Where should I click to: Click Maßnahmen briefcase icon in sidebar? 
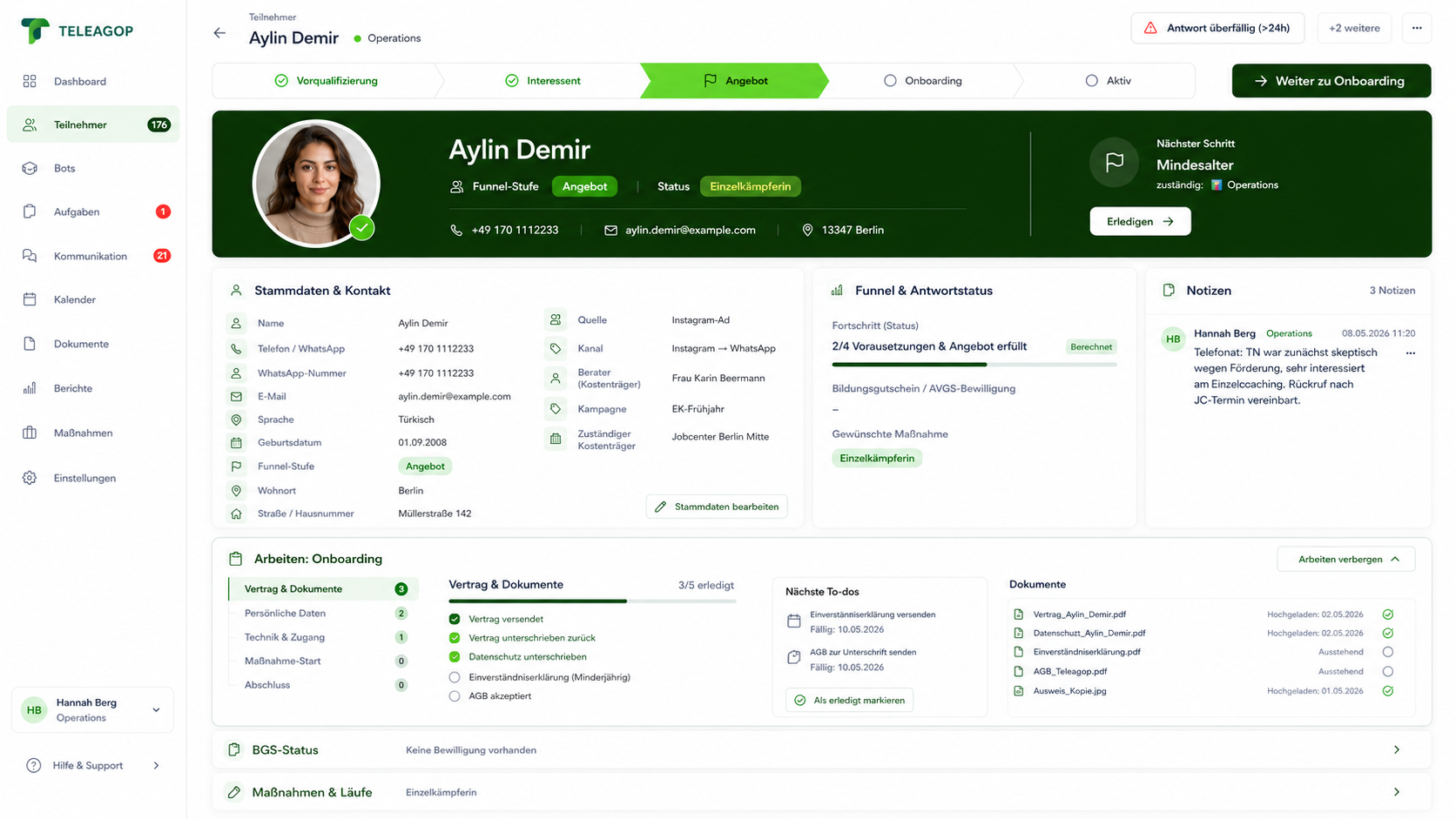tap(30, 433)
